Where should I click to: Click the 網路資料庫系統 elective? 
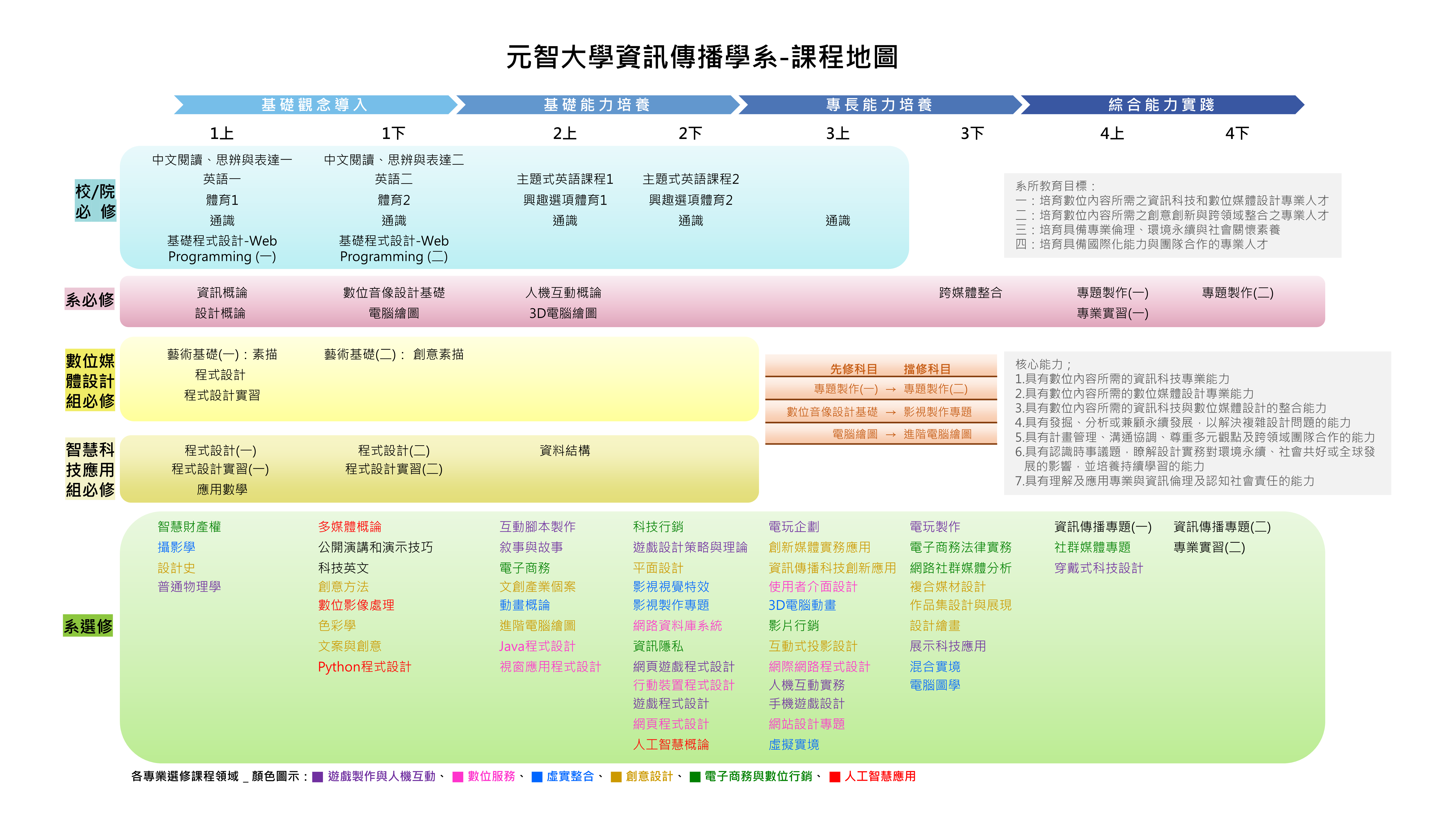pyautogui.click(x=677, y=626)
